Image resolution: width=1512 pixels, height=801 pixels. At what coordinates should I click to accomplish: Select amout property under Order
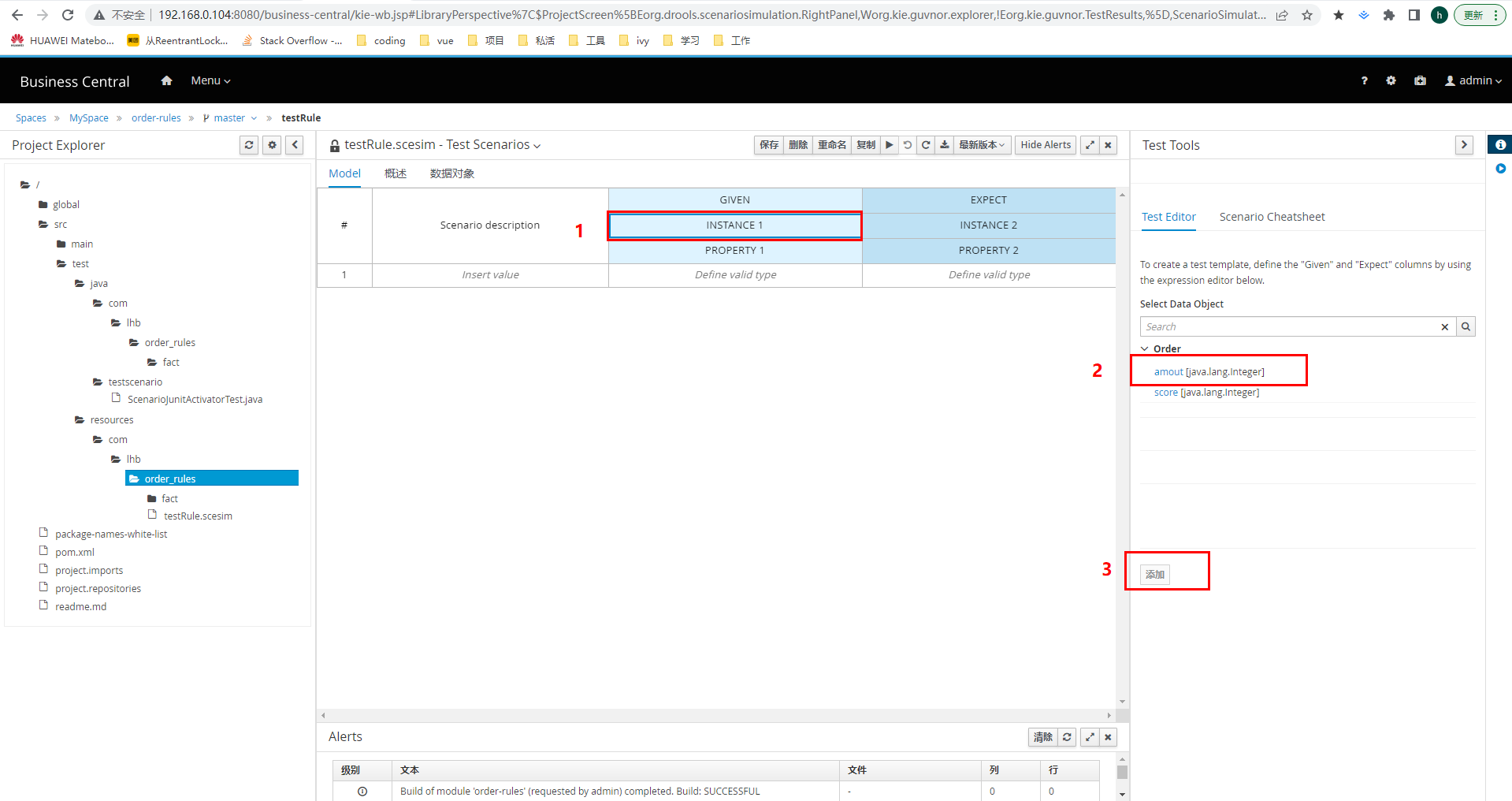(x=1168, y=372)
